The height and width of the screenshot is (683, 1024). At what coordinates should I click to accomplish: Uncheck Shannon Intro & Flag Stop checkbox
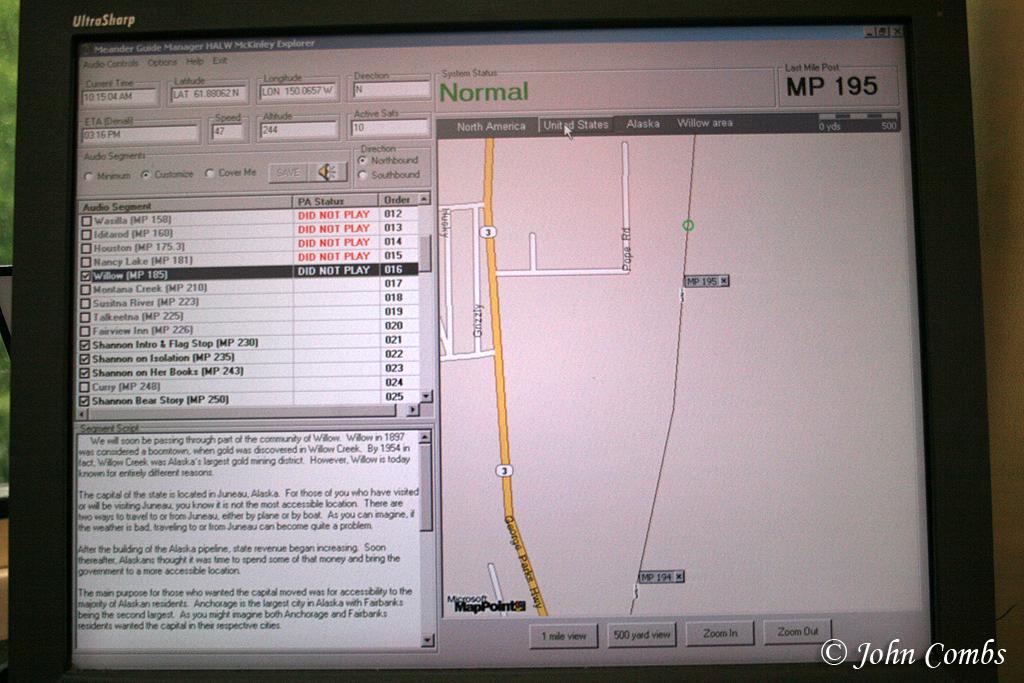click(84, 345)
